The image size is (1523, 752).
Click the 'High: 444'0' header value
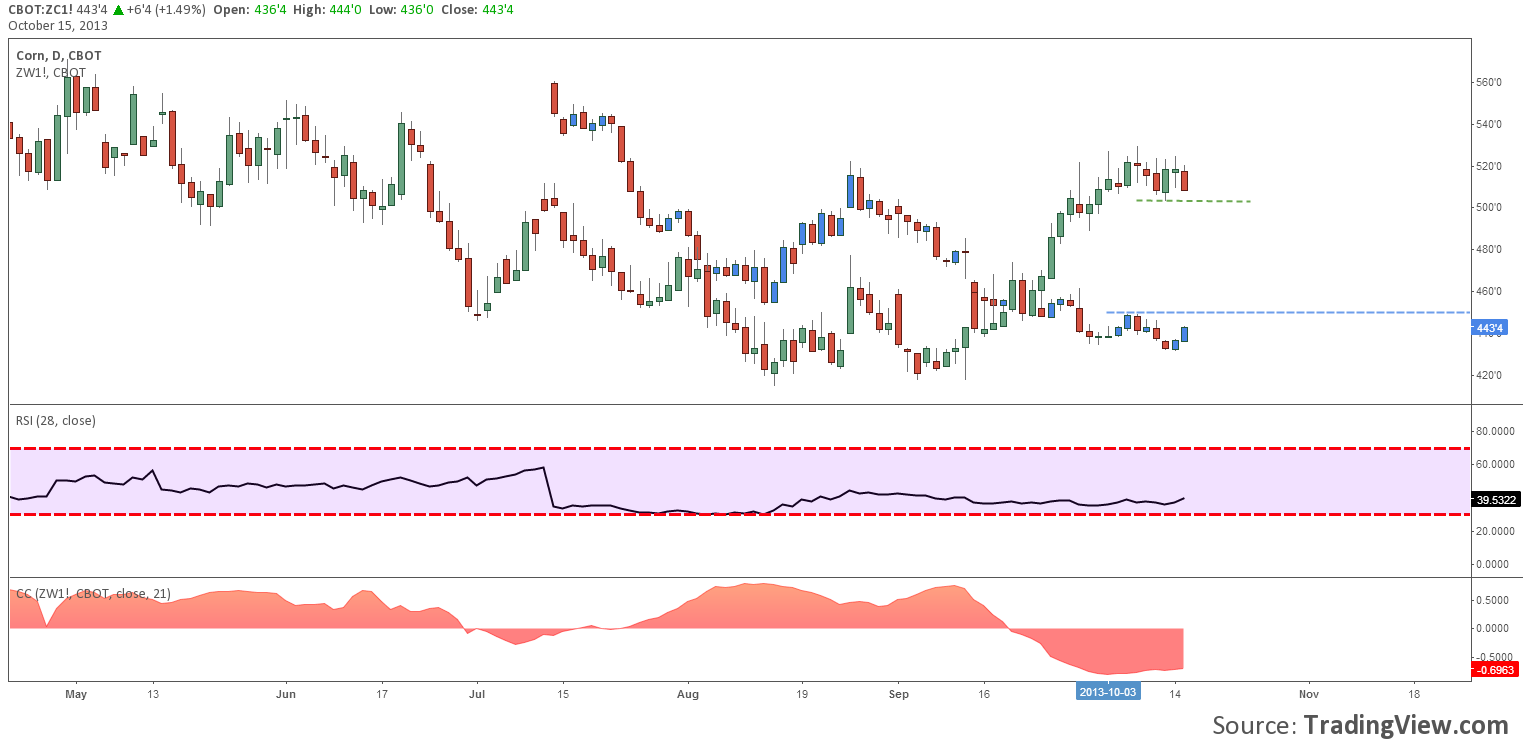pyautogui.click(x=326, y=10)
